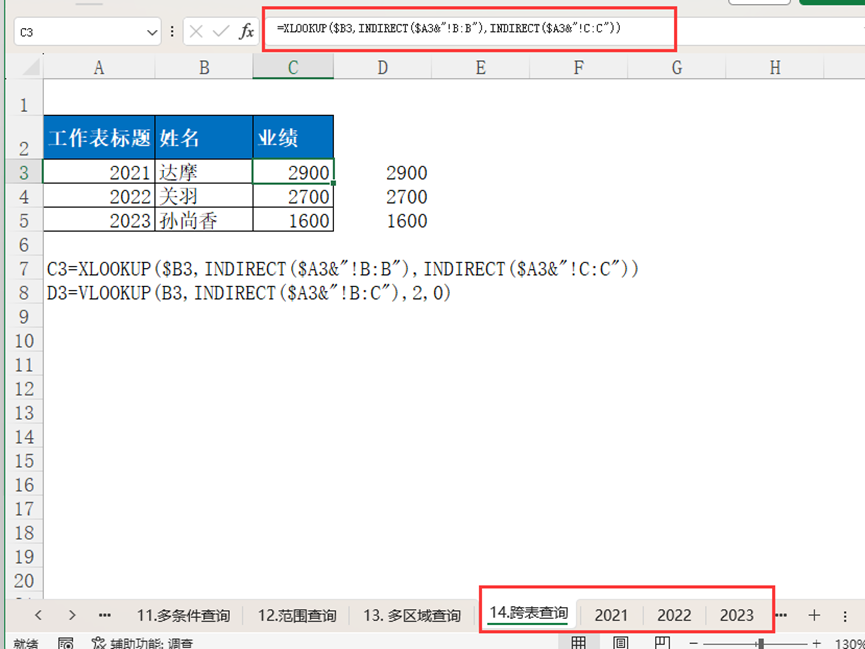Viewport: 865px width, 649px height.
Task: Select row 3 header
Action: [x=24, y=173]
